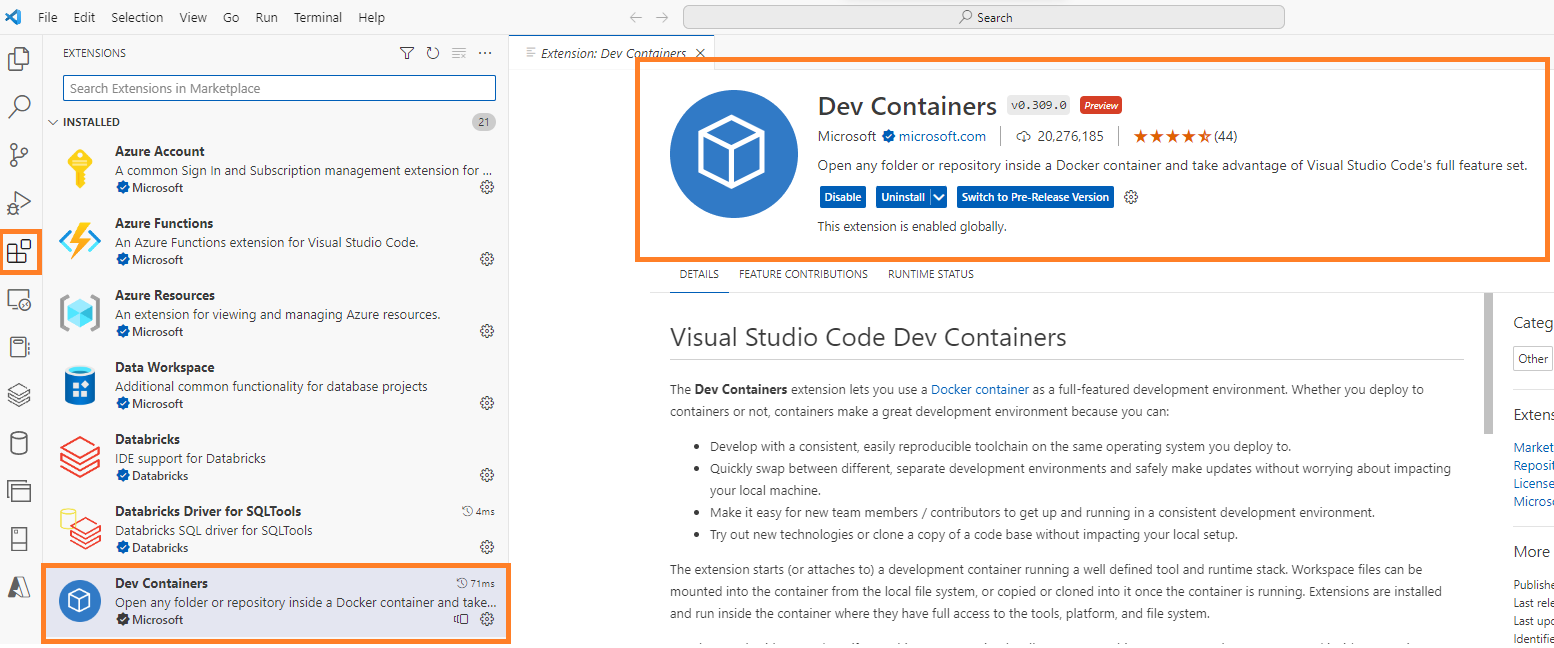Select Data Workspace in extensions list
Screen dimensions: 1554x648
tap(275, 385)
